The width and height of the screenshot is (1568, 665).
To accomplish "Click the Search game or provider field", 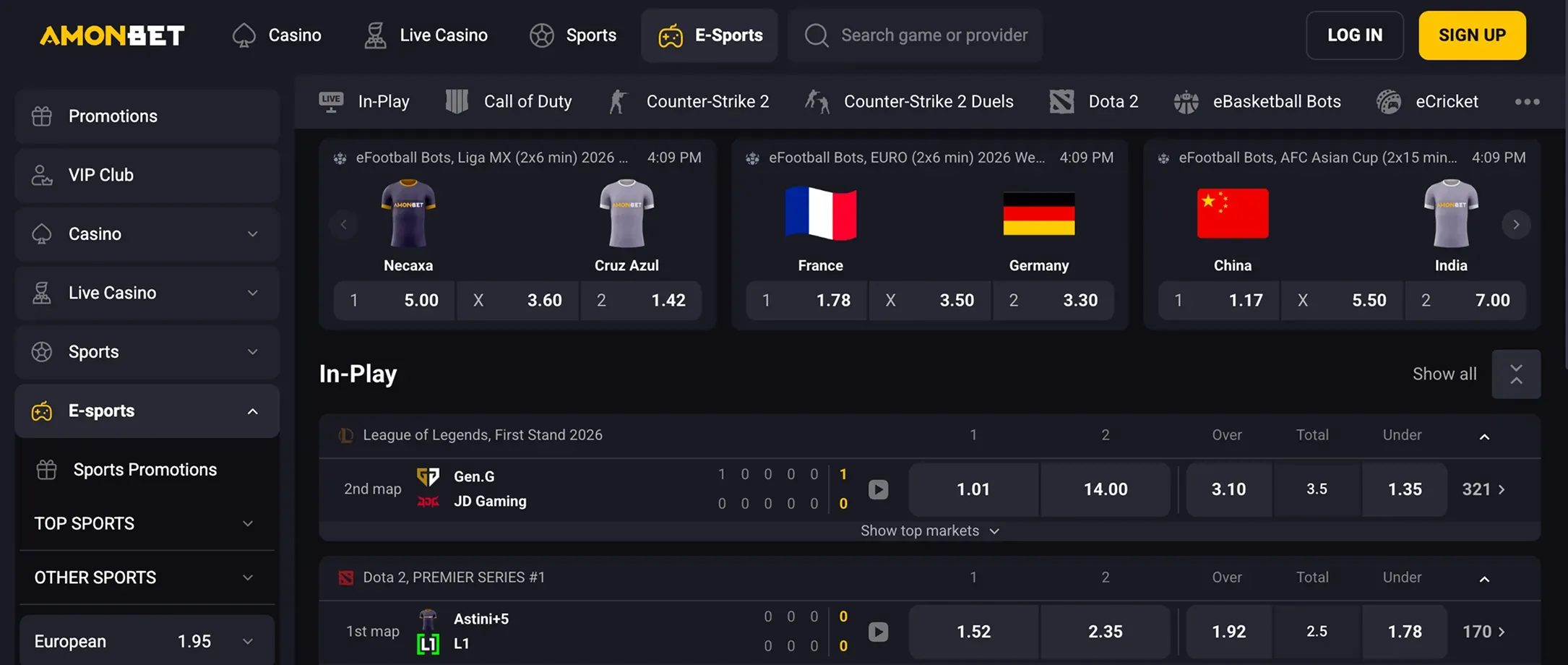I will (x=934, y=35).
